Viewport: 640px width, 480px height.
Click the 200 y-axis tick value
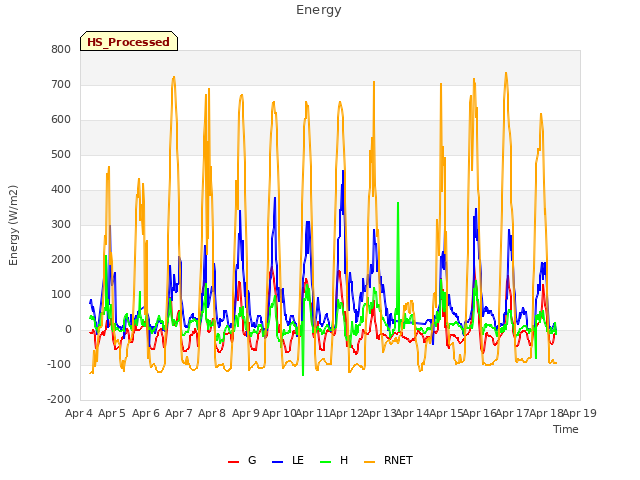(61, 260)
